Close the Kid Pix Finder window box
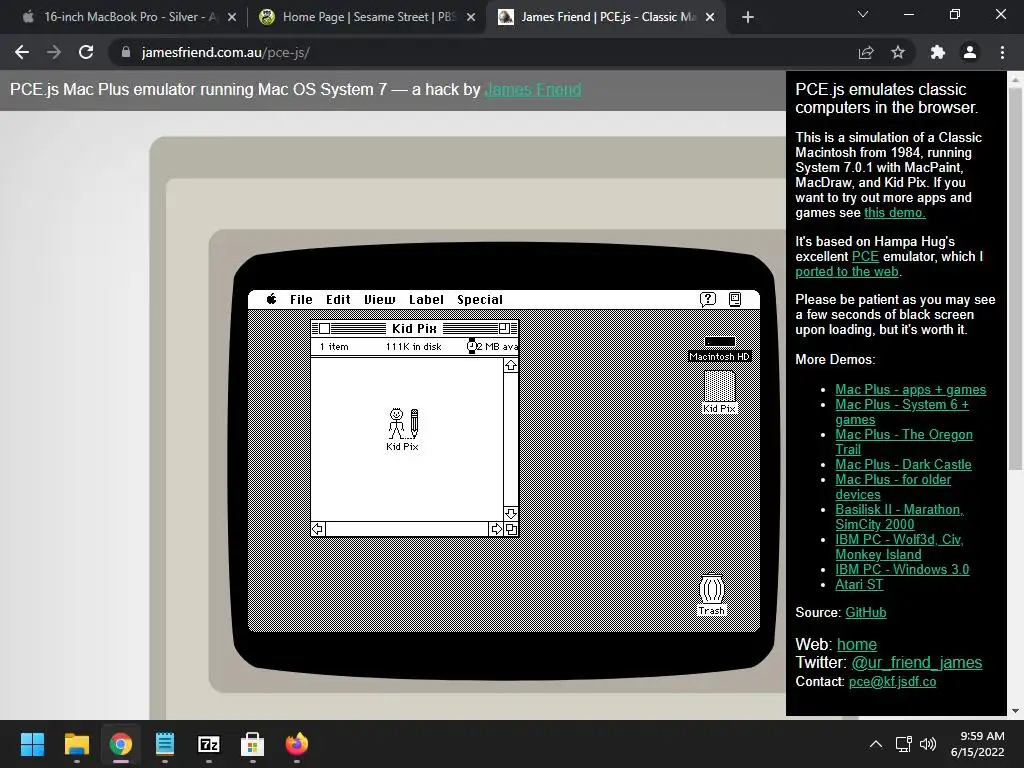 [x=324, y=328]
